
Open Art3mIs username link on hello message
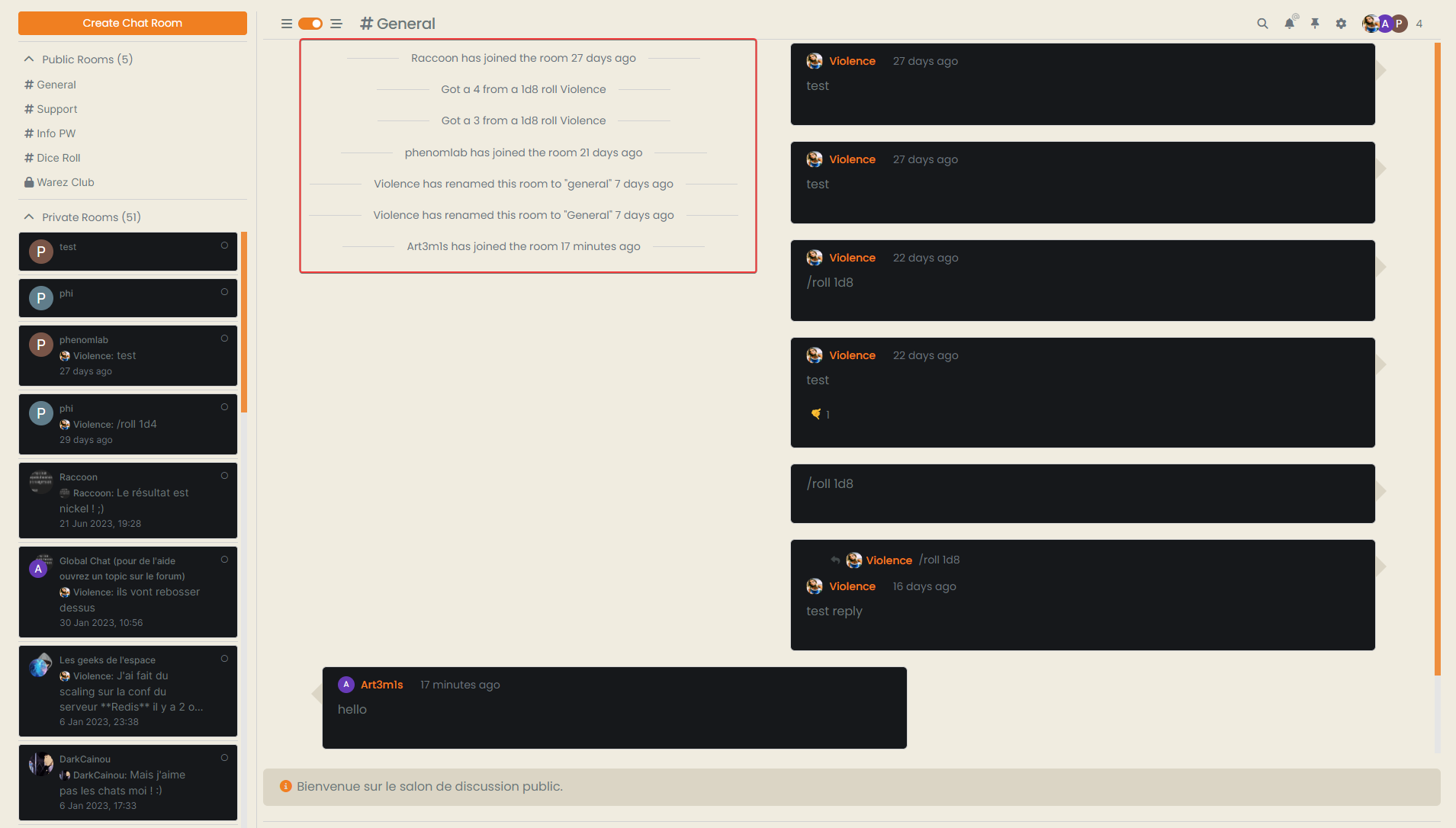click(381, 685)
